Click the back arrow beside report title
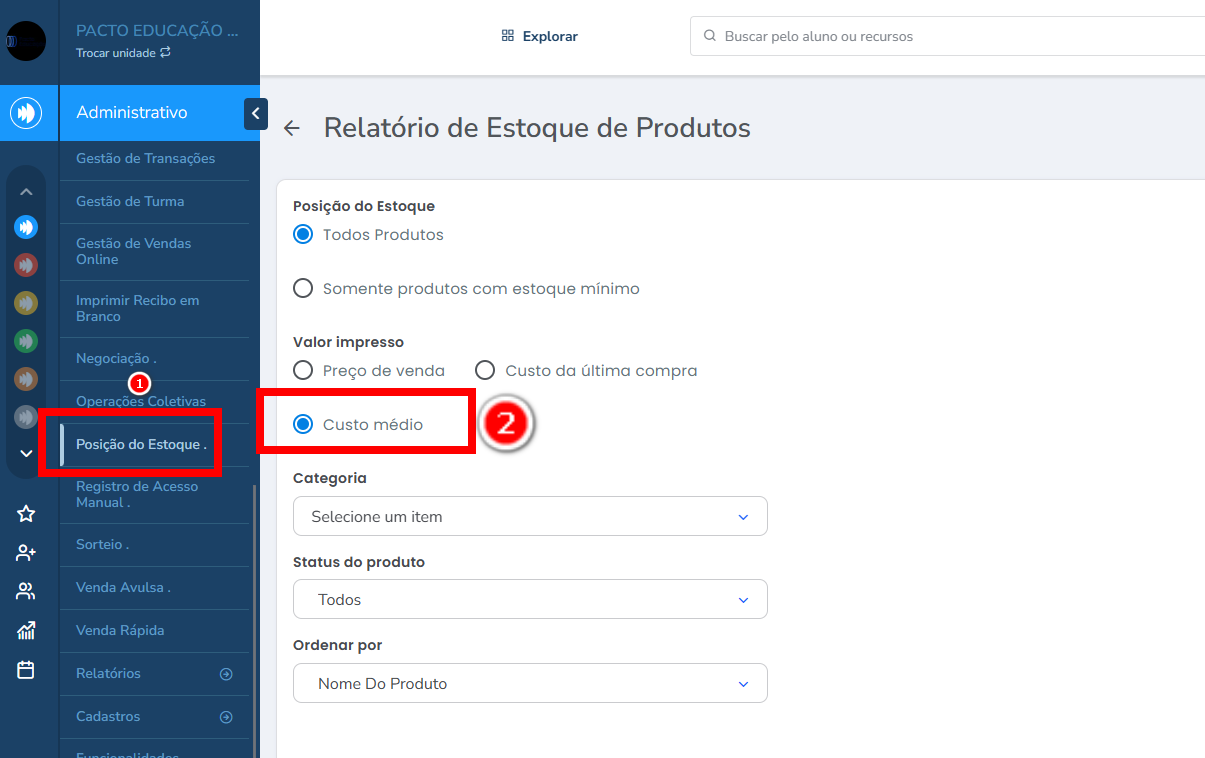The width and height of the screenshot is (1205, 758). [x=292, y=128]
